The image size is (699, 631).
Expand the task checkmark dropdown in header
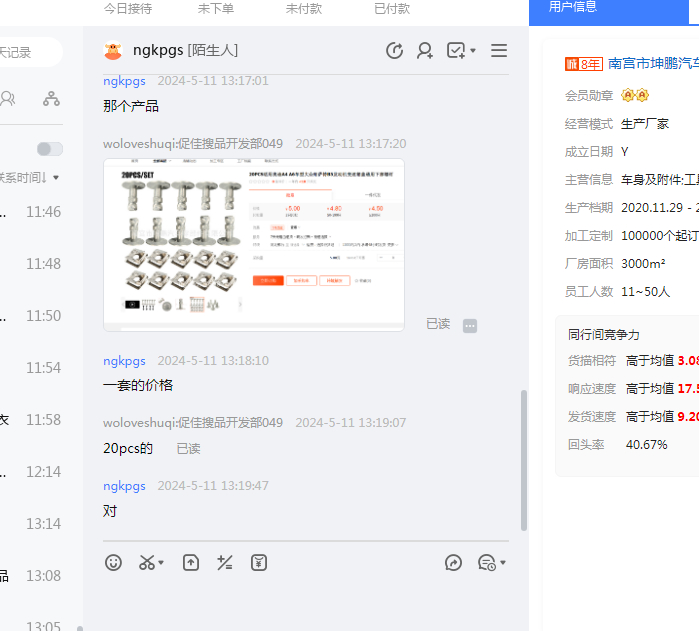(x=473, y=51)
